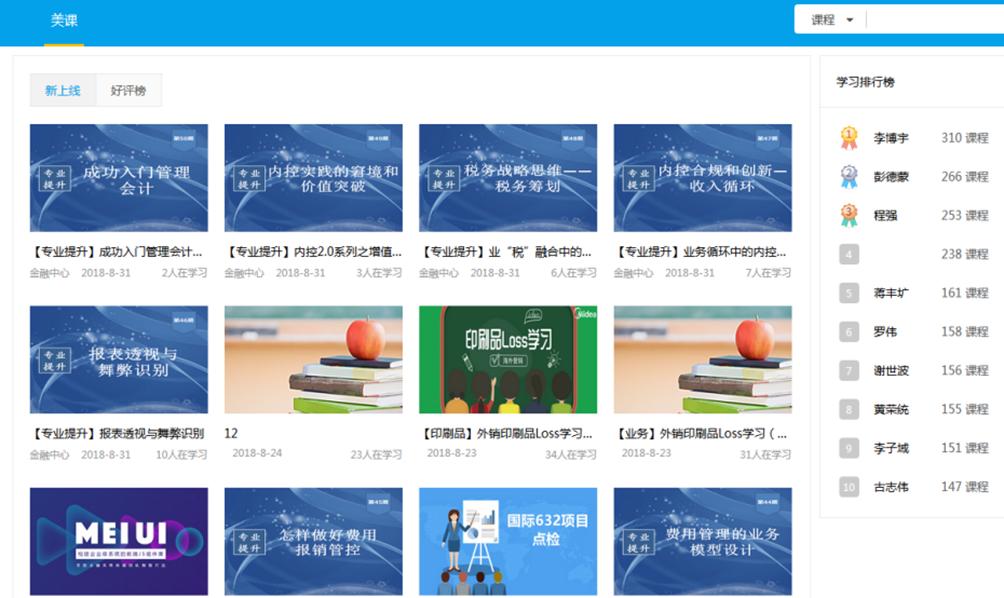
Task: Open the 【专业提升】报表透视与舞弊识别 title link
Action: [x=117, y=433]
